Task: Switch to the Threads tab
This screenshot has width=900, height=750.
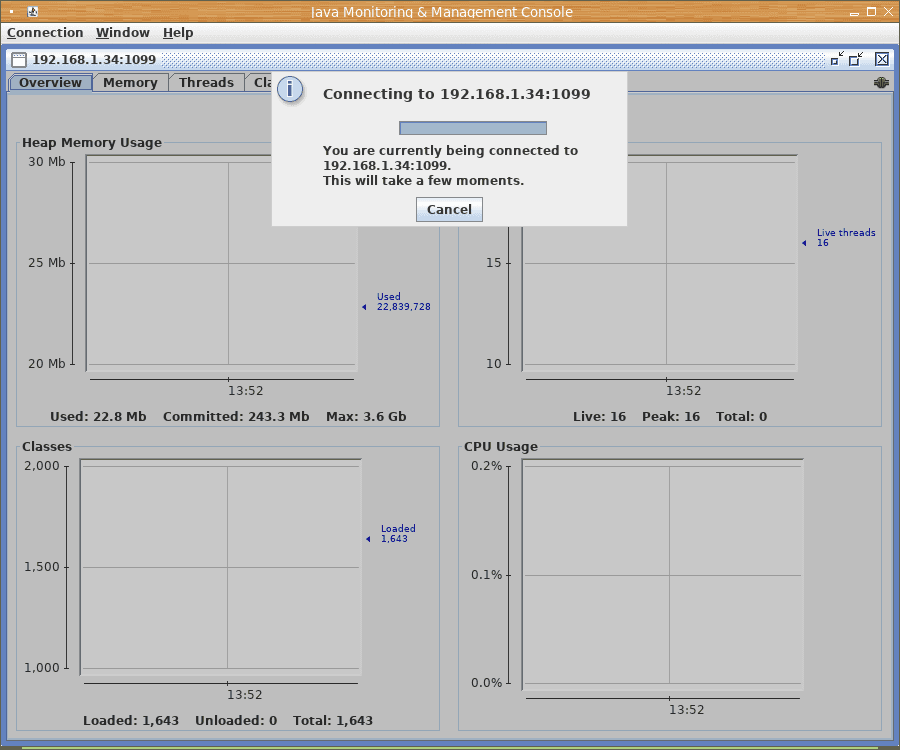Action: [x=206, y=83]
